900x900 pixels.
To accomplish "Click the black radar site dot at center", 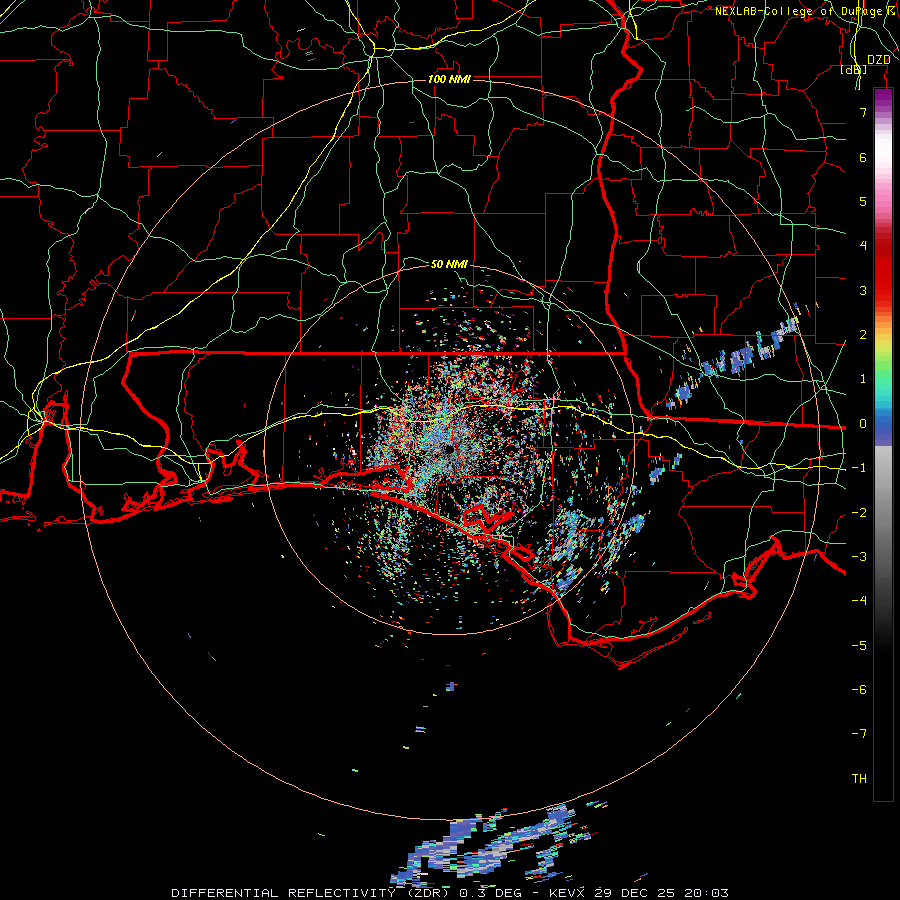I will (448, 449).
